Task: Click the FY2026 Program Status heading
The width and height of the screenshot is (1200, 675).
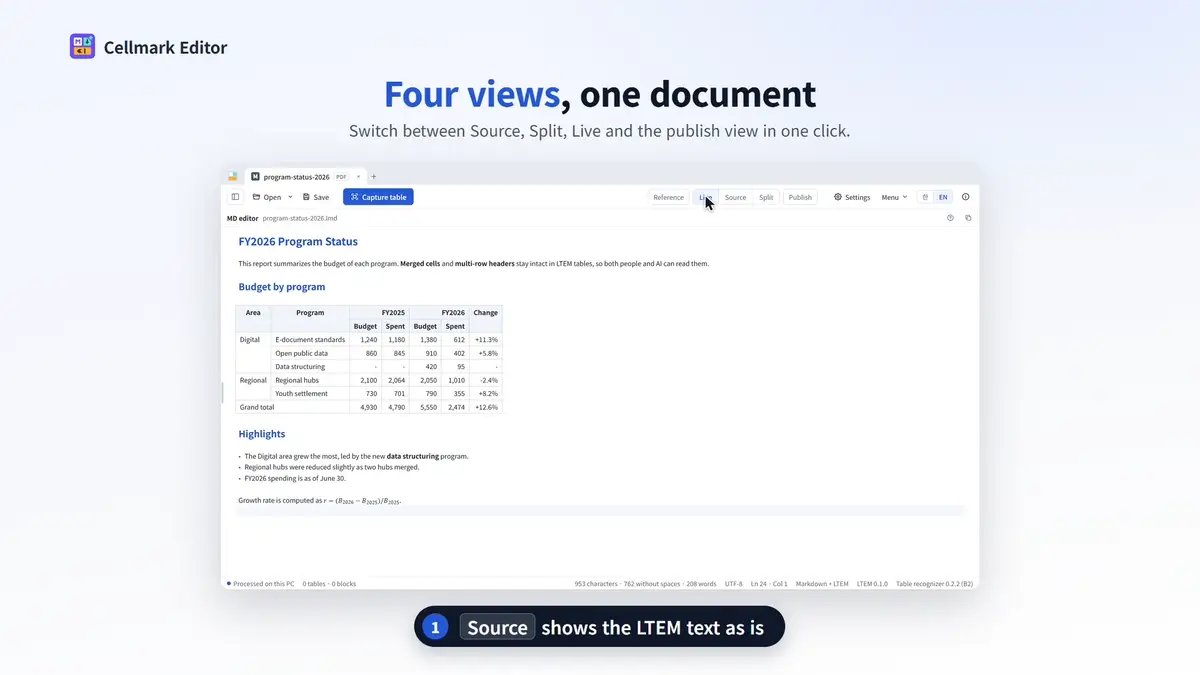Action: [298, 241]
